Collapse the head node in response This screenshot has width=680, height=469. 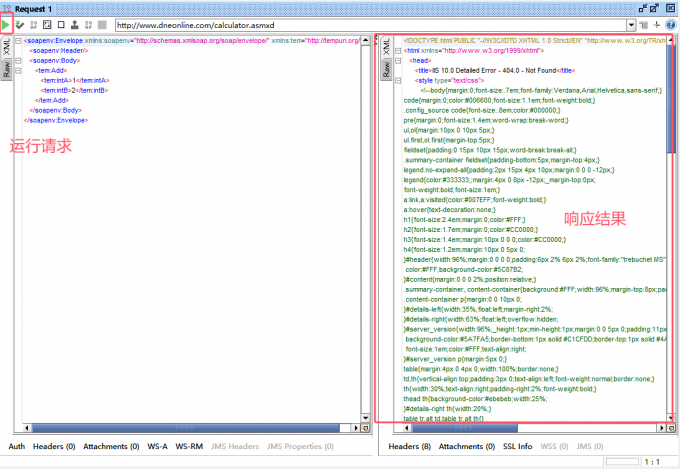coord(398,61)
